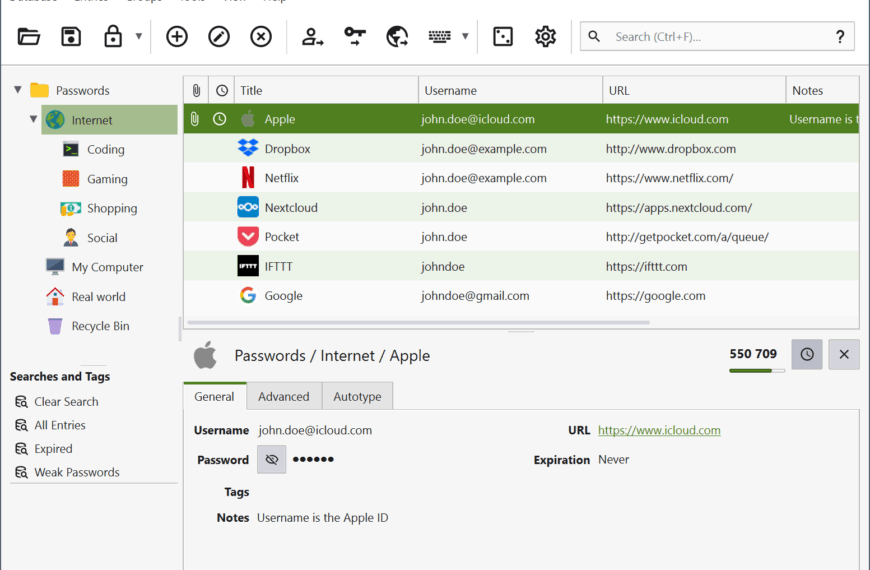
Task: Save database with floppy disk icon
Action: click(71, 37)
